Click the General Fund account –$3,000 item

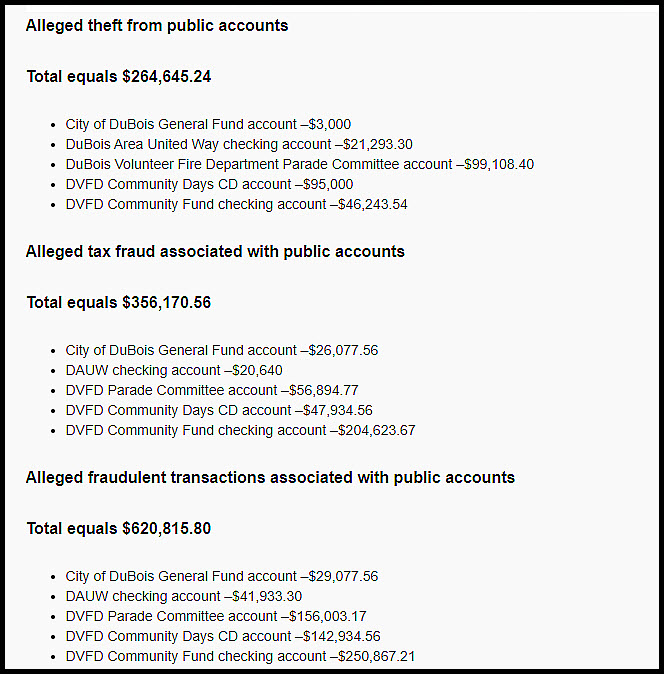click(x=208, y=125)
